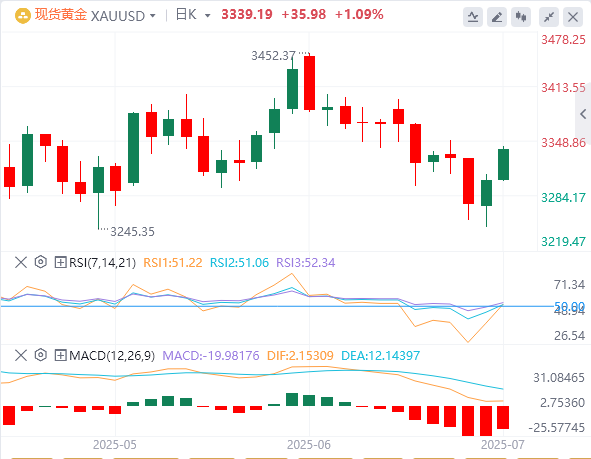Select the MACD(12,26,9) indicator label

112,355
